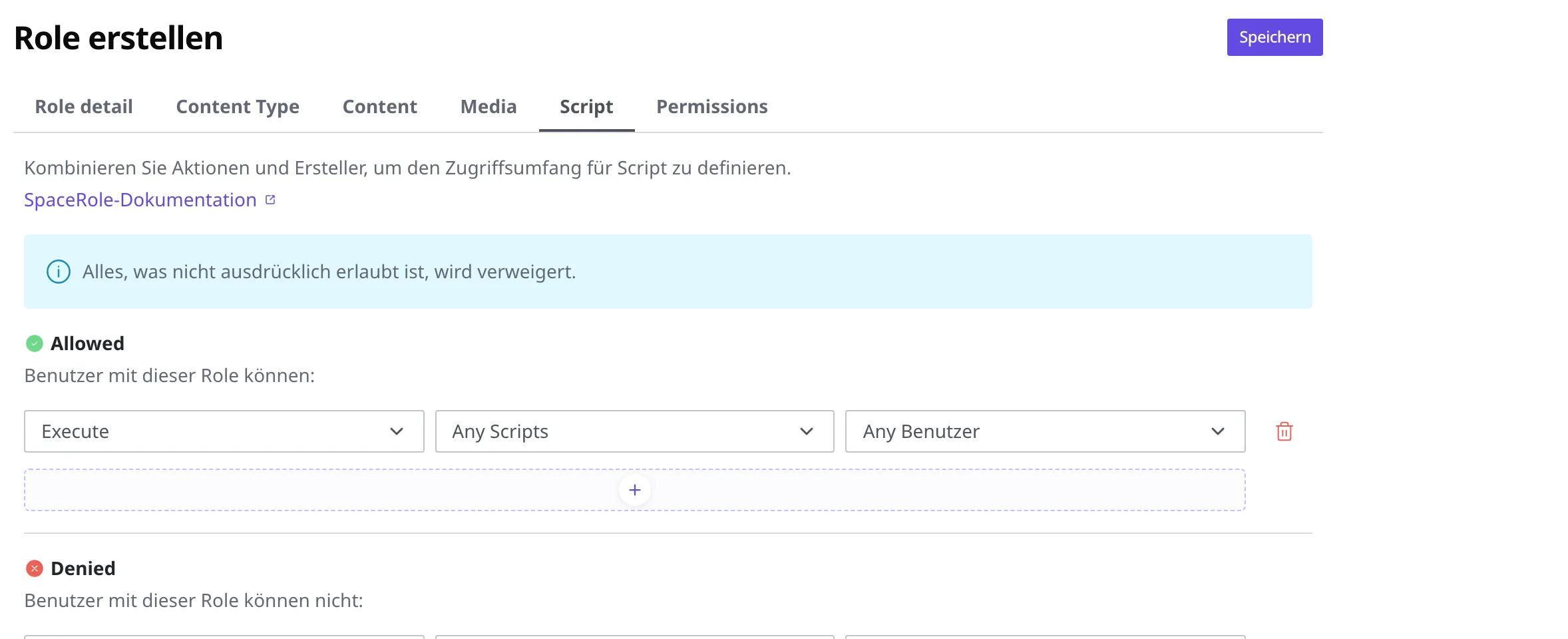Viewport: 1568px width, 639px height.
Task: Click the Role erstellen heading
Action: click(118, 38)
